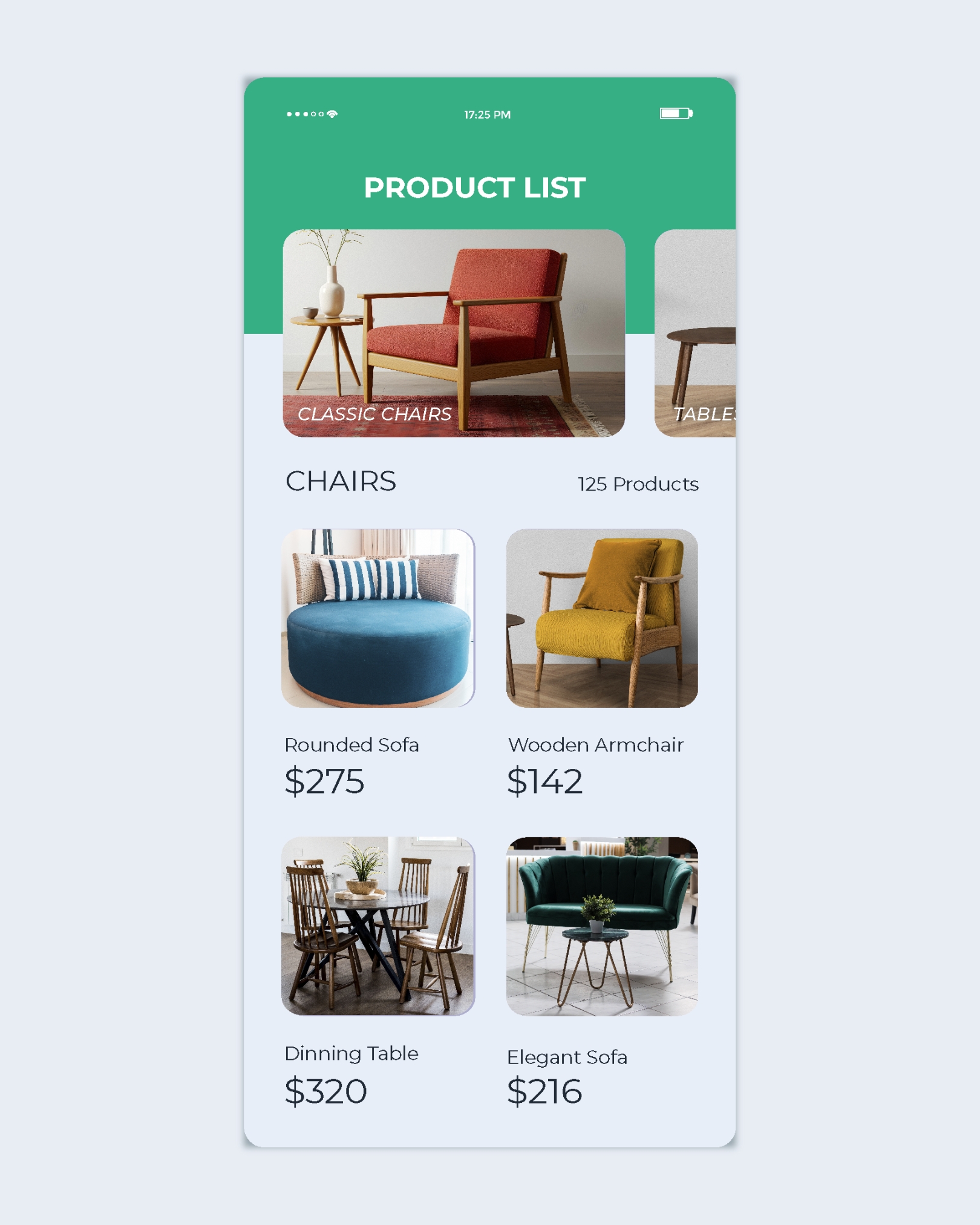The width and height of the screenshot is (980, 1225).
Task: Tap the 125 Products count link
Action: (638, 484)
